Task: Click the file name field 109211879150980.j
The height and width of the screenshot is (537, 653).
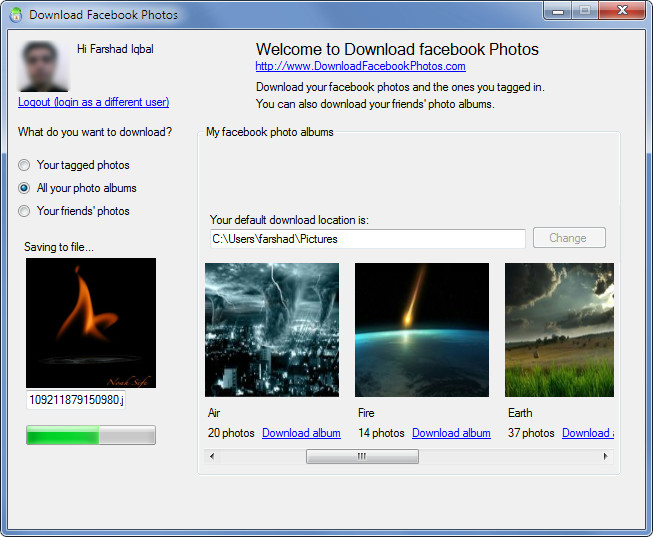Action: [x=76, y=400]
